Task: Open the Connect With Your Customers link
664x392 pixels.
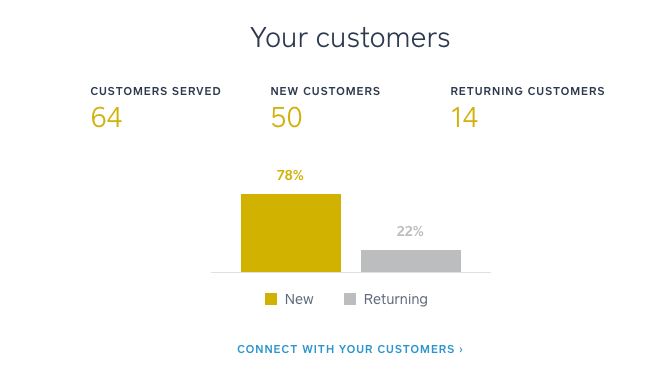Action: tap(350, 349)
